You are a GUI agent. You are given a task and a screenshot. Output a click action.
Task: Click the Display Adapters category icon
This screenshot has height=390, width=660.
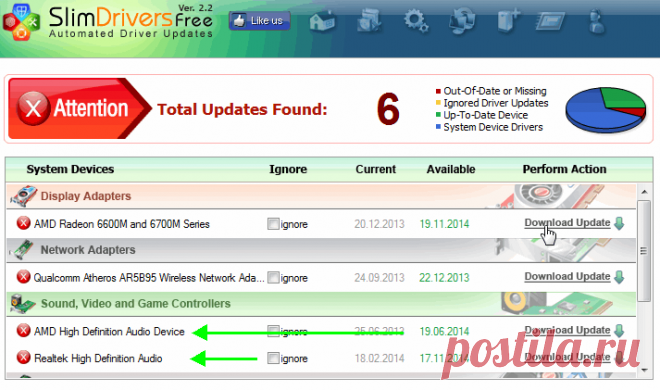coord(24,196)
